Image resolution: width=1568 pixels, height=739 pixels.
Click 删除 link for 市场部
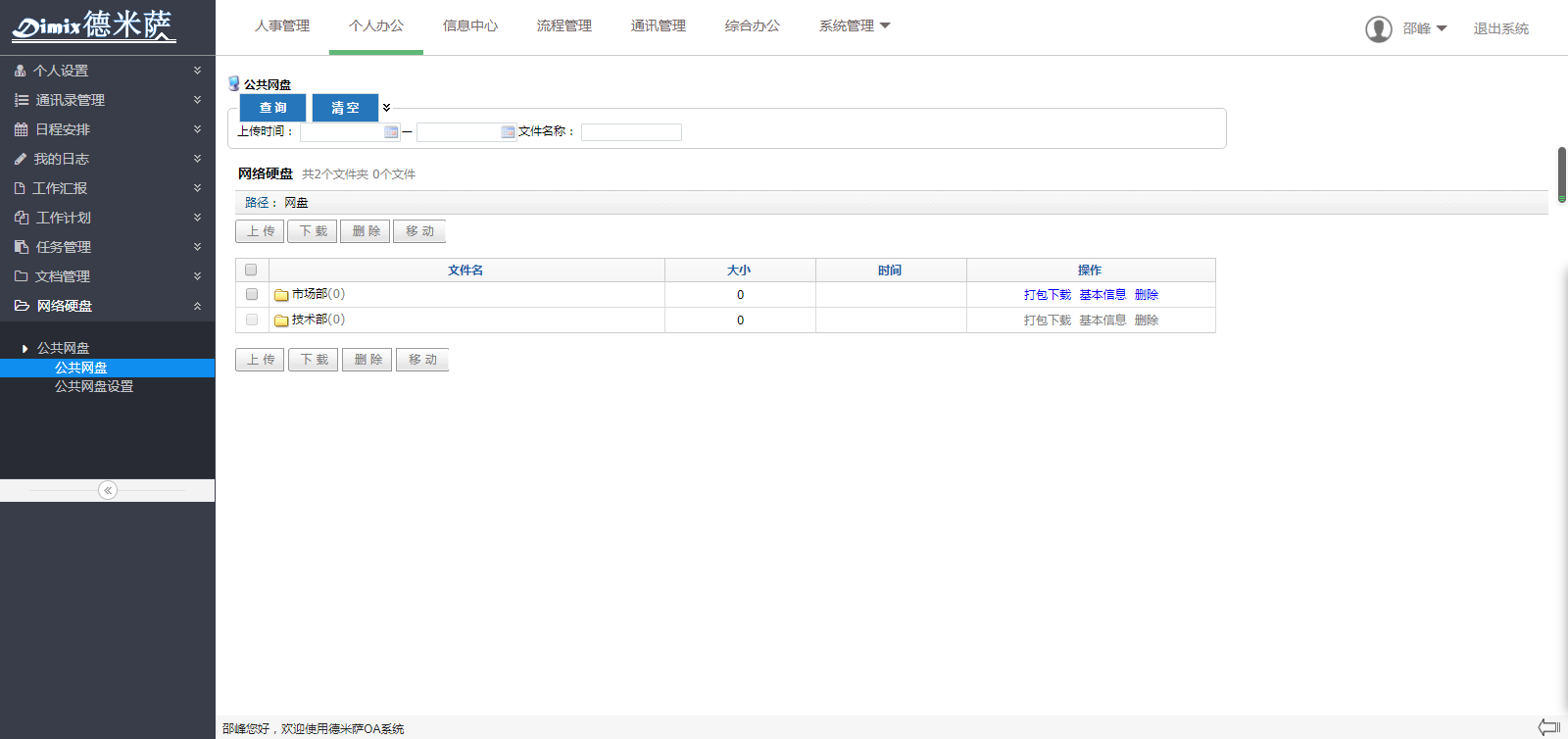tap(1147, 295)
